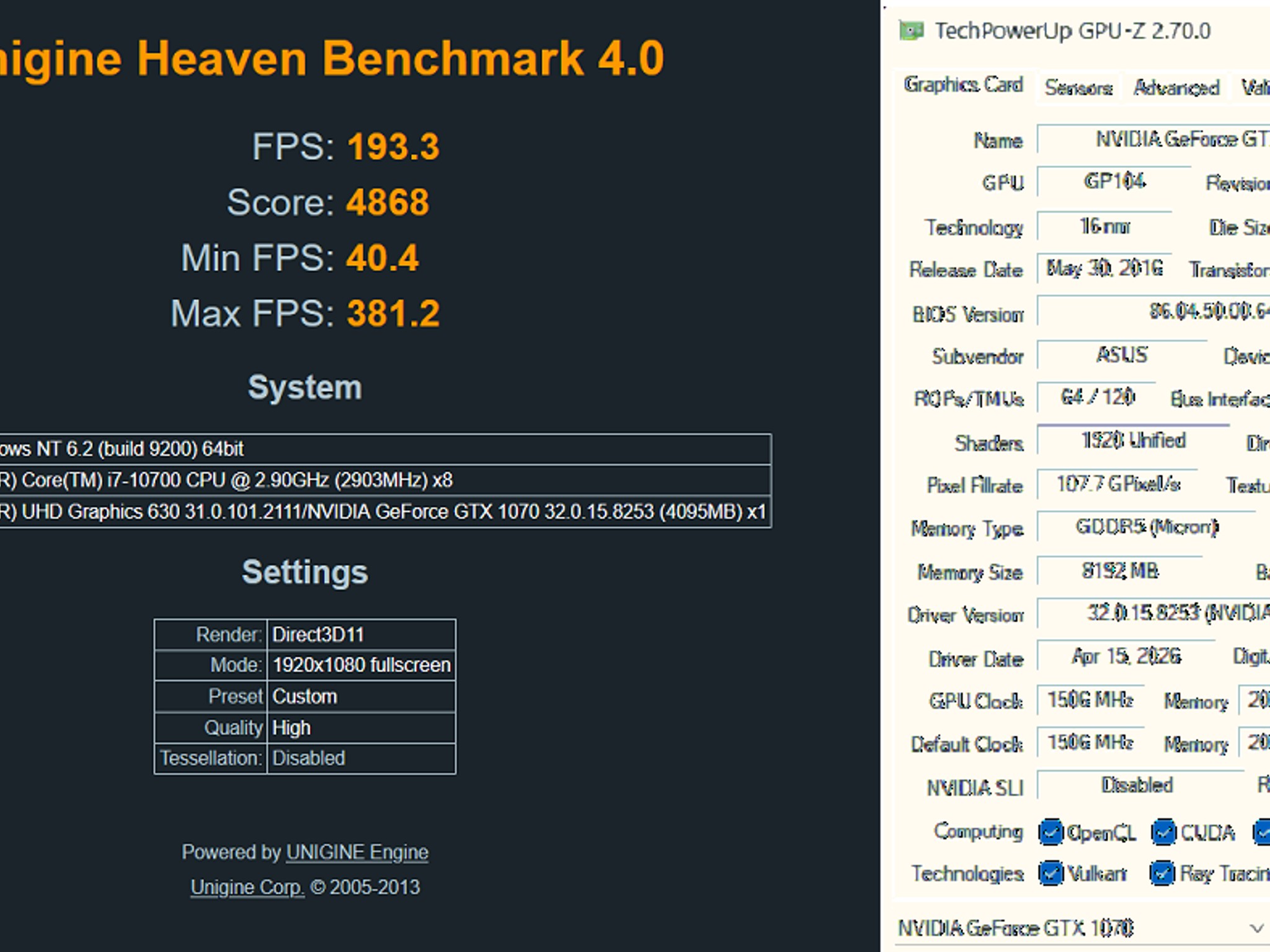The width and height of the screenshot is (1270, 952).
Task: Click the ASUS Subvendor field
Action: coord(1122,355)
